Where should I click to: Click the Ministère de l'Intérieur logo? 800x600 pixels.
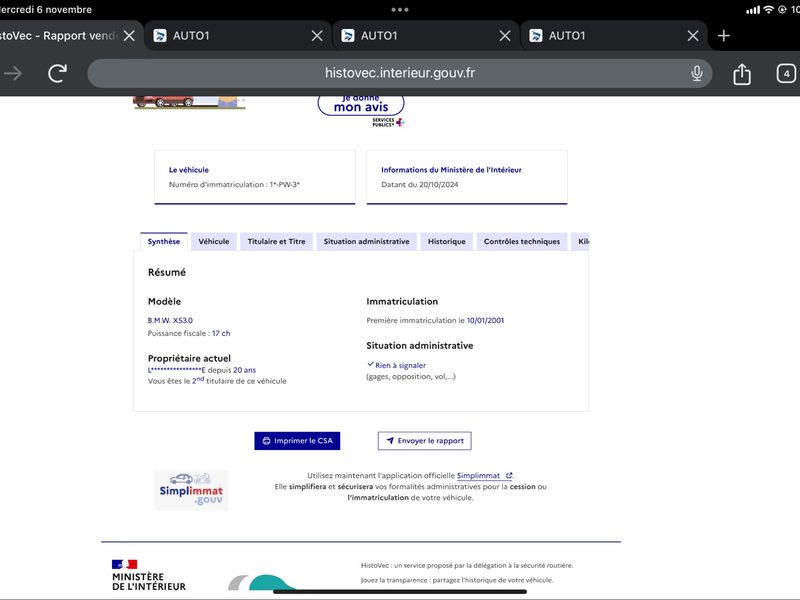148,576
